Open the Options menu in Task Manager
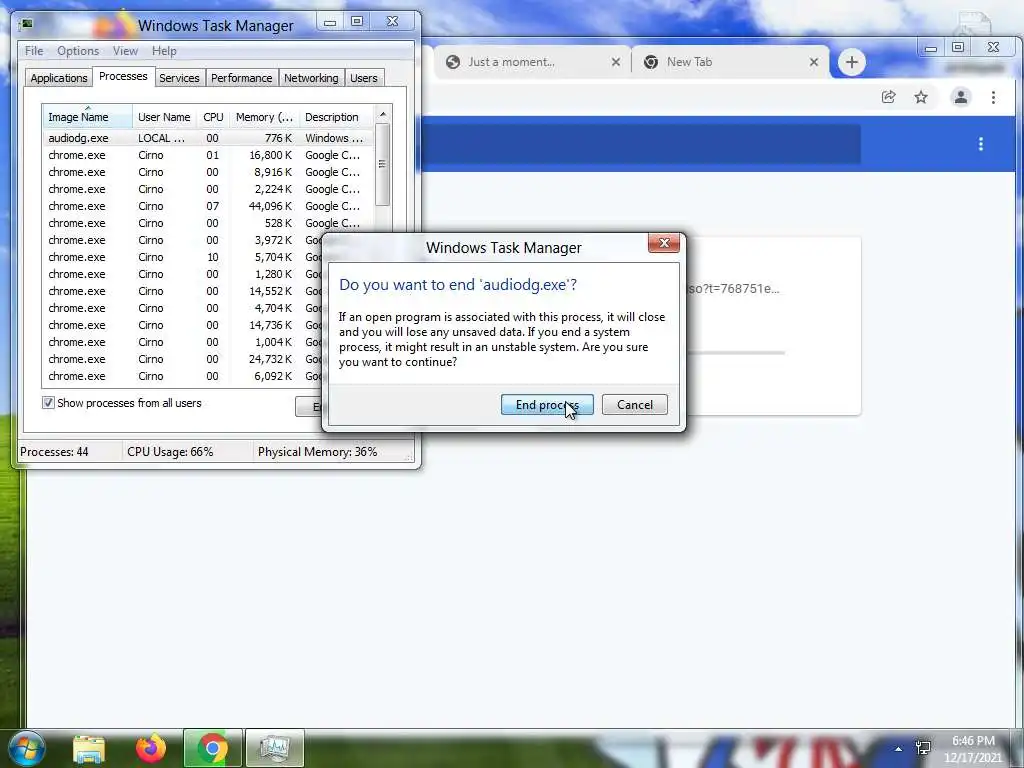Screen dimensions: 1024x768 tap(78, 50)
